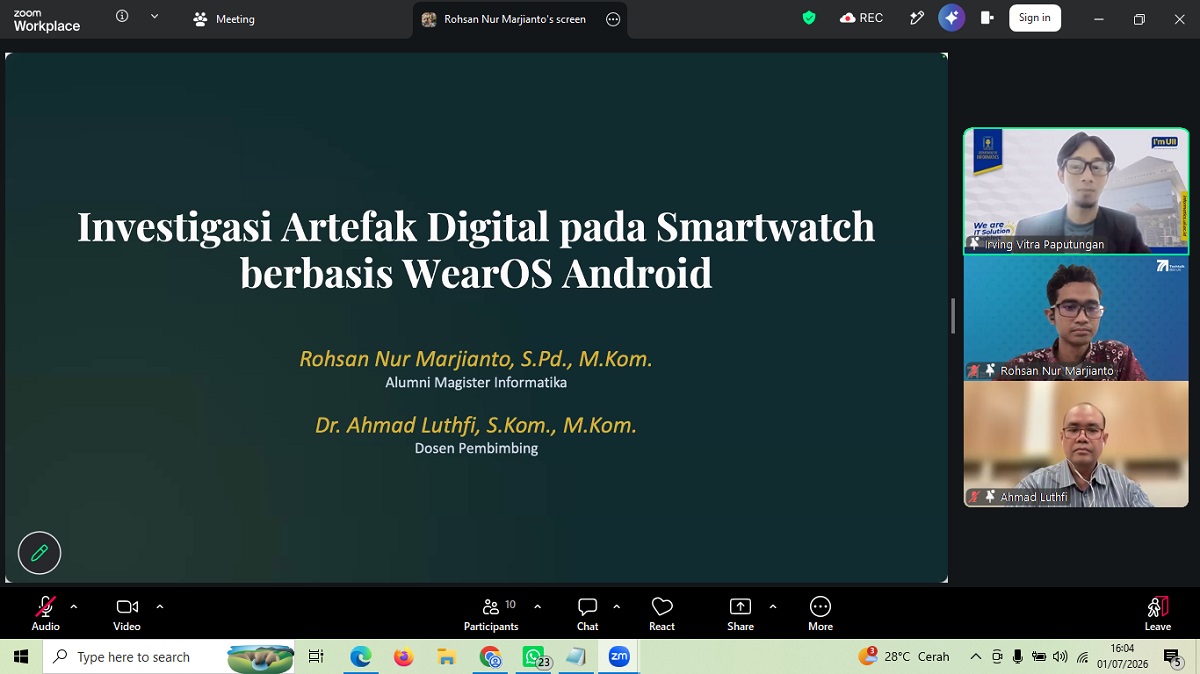Open the AI Companion sparkle icon
This screenshot has width=1200, height=674.
pyautogui.click(x=951, y=18)
